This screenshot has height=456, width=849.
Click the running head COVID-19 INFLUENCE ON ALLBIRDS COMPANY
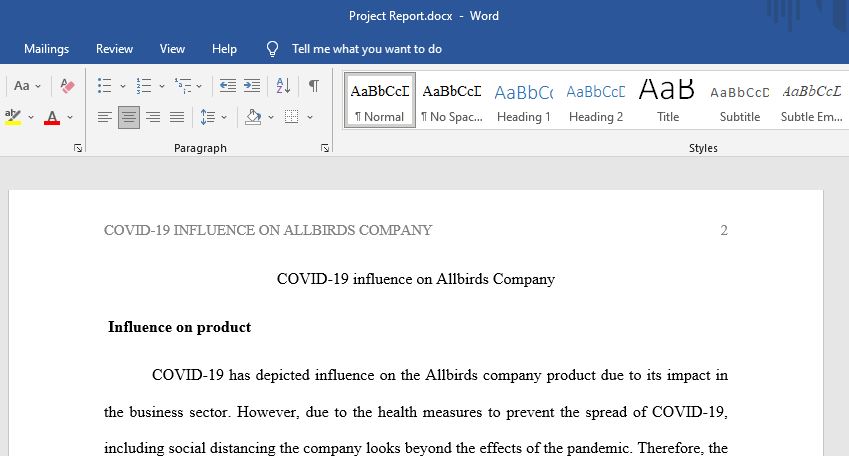pos(268,230)
